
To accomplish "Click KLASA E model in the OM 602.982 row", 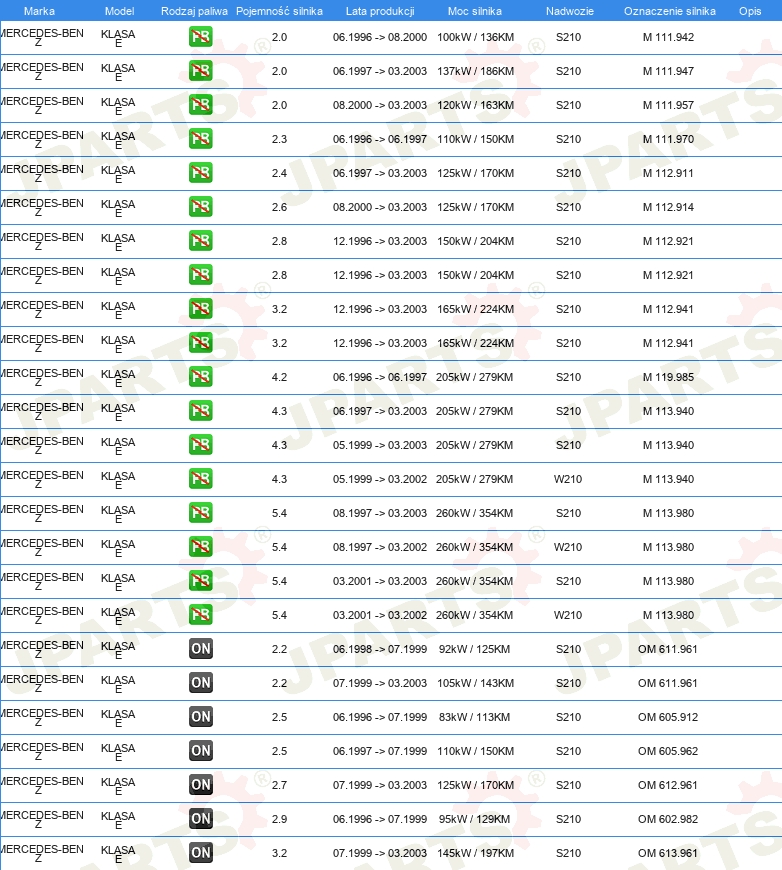I will (x=118, y=820).
